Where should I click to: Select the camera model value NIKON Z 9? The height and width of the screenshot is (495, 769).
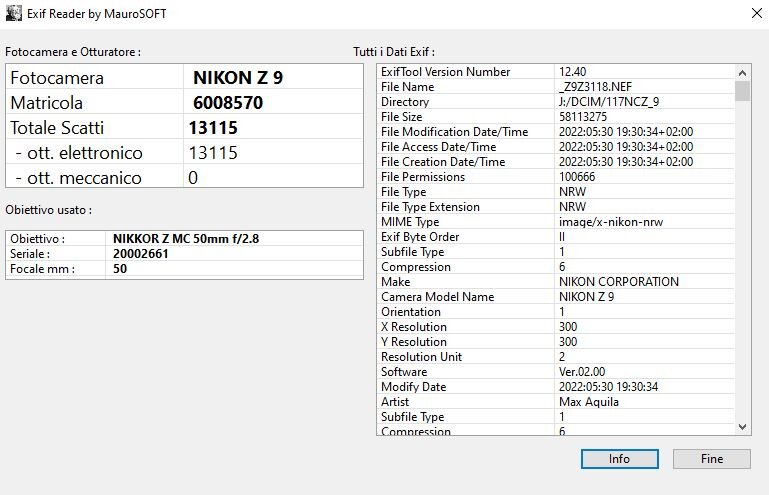click(x=238, y=78)
